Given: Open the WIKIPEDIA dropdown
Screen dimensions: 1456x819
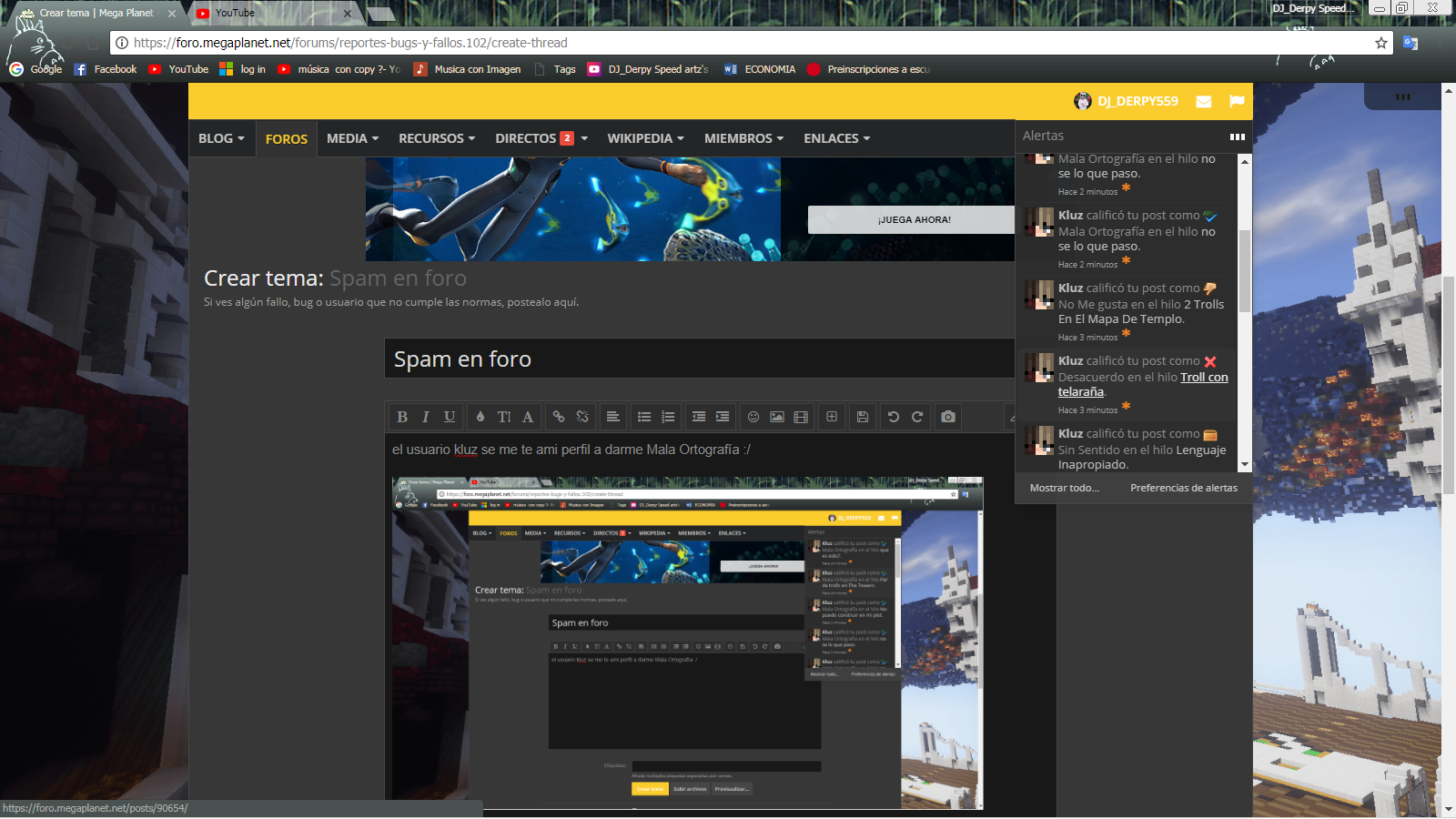Looking at the screenshot, I should coord(646,138).
